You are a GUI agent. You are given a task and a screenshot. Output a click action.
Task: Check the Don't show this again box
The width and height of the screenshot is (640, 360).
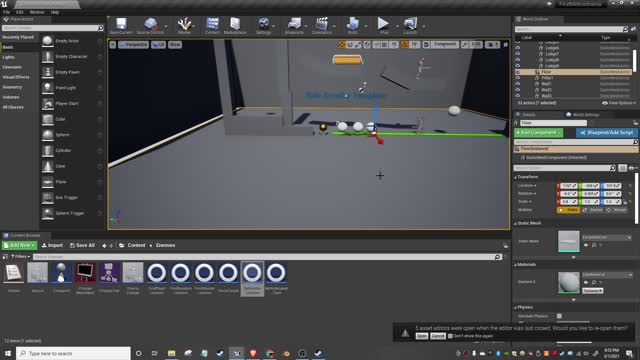[450, 336]
